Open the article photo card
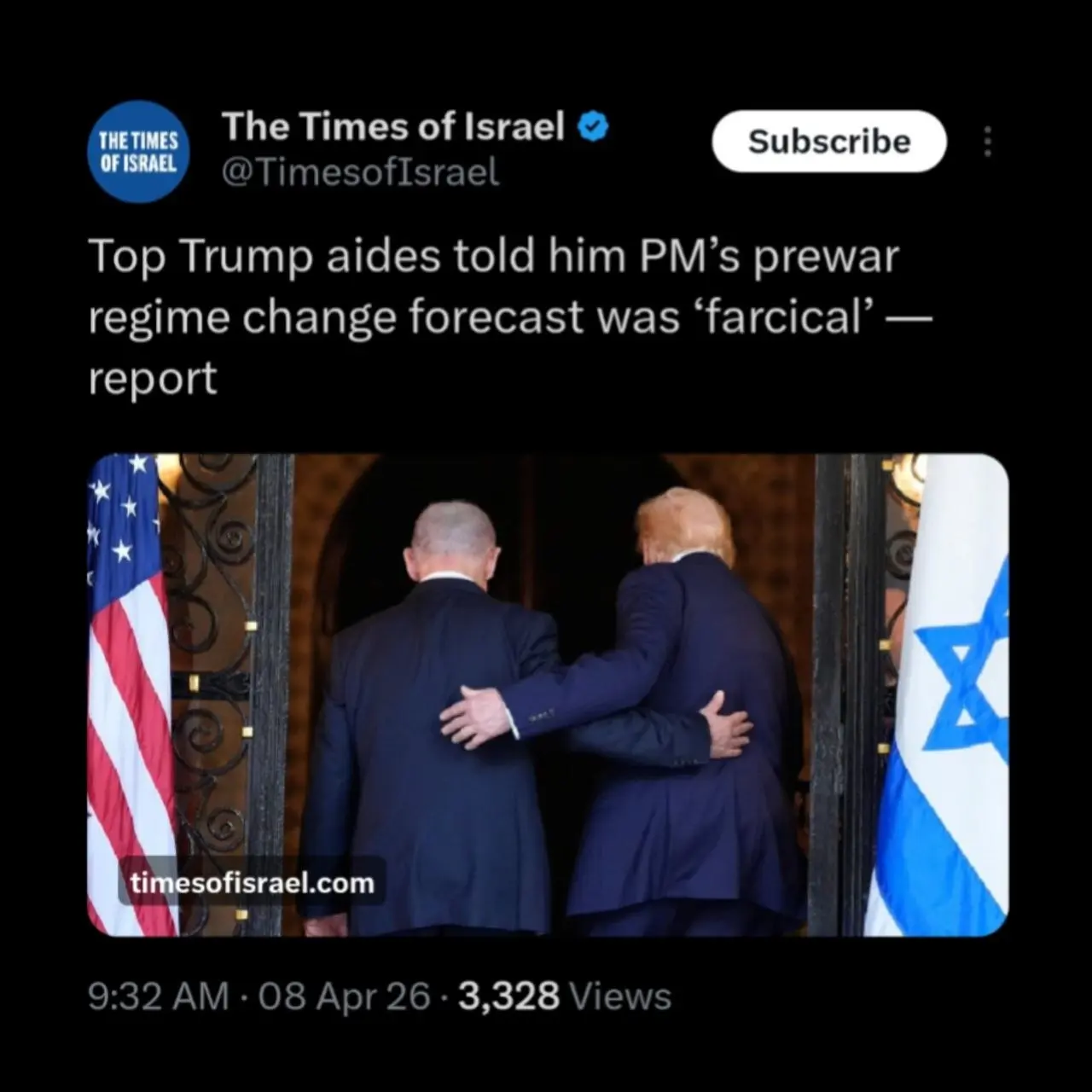This screenshot has height=1092, width=1092. pyautogui.click(x=548, y=695)
